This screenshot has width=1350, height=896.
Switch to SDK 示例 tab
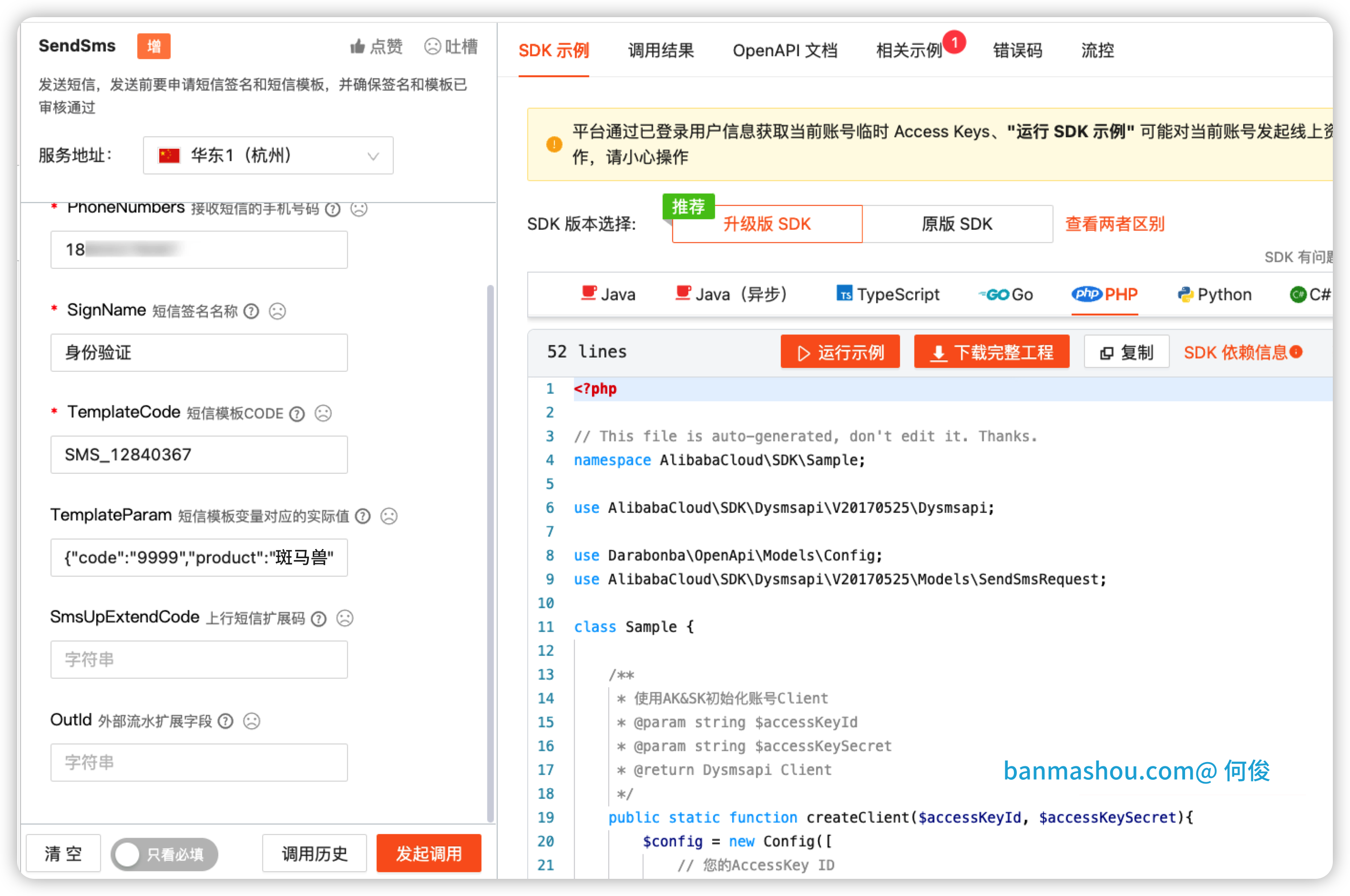coord(553,51)
